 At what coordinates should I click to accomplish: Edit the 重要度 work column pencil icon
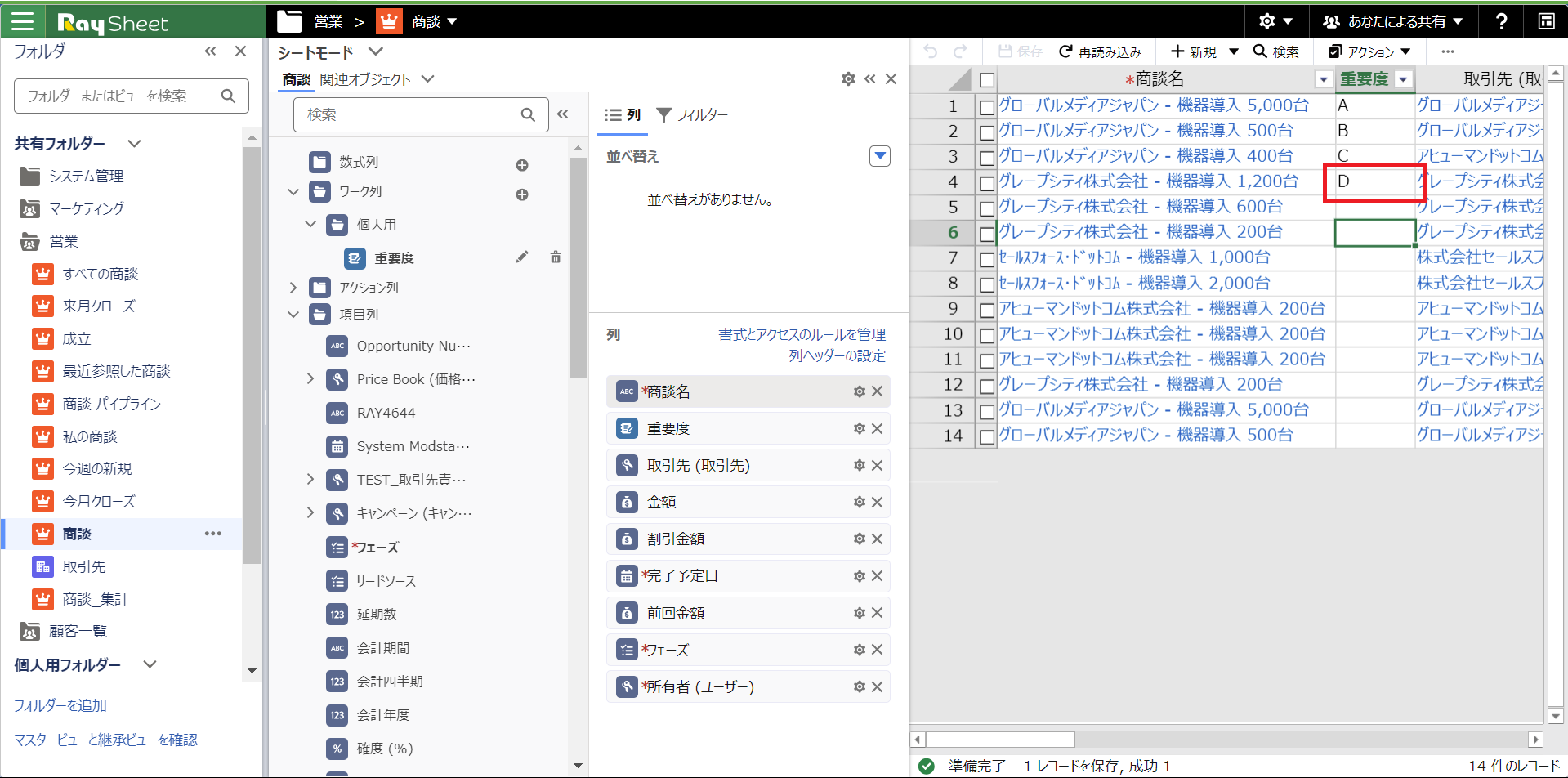522,257
